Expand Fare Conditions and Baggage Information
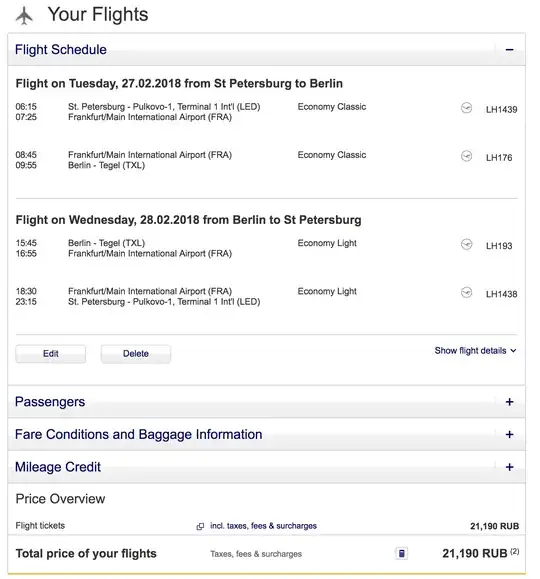Screen dimensions: 540x579 (x=509, y=434)
